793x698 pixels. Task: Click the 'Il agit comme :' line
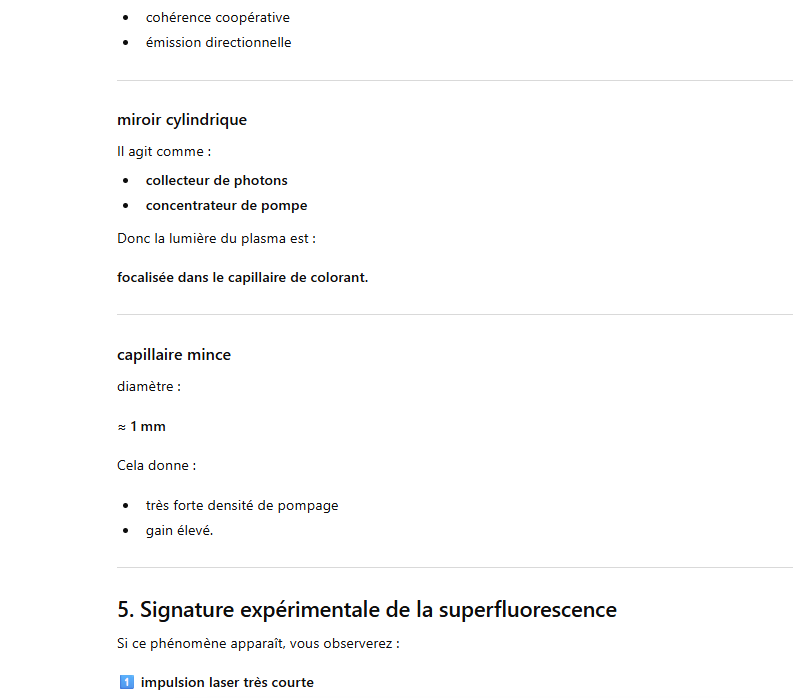164,152
